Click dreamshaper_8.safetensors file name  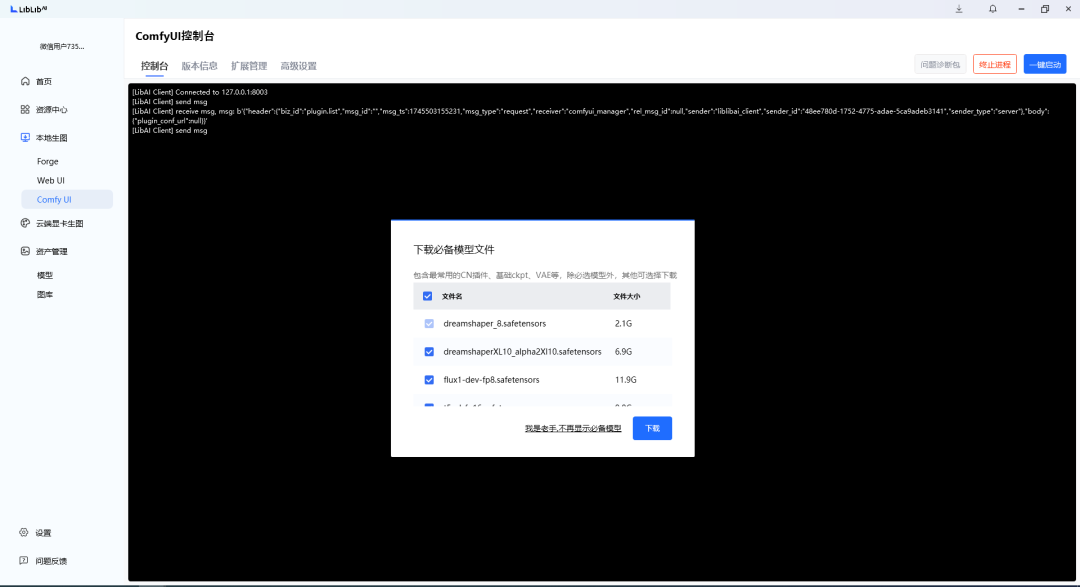coord(495,324)
